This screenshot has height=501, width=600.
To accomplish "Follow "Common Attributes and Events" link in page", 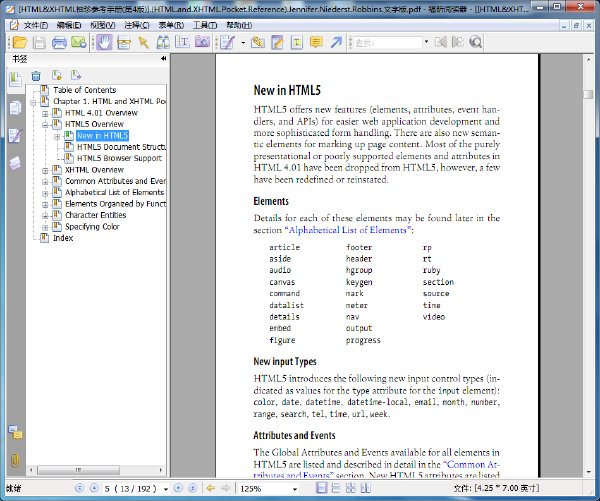I will tap(471, 465).
